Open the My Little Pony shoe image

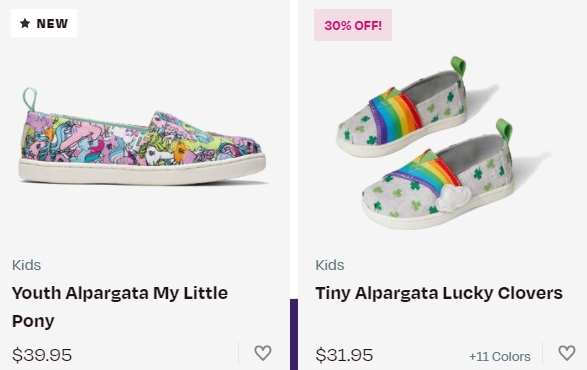point(142,137)
